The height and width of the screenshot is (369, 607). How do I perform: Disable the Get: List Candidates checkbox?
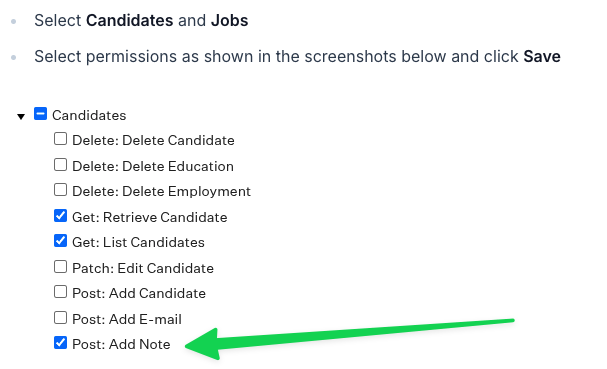pyautogui.click(x=60, y=241)
